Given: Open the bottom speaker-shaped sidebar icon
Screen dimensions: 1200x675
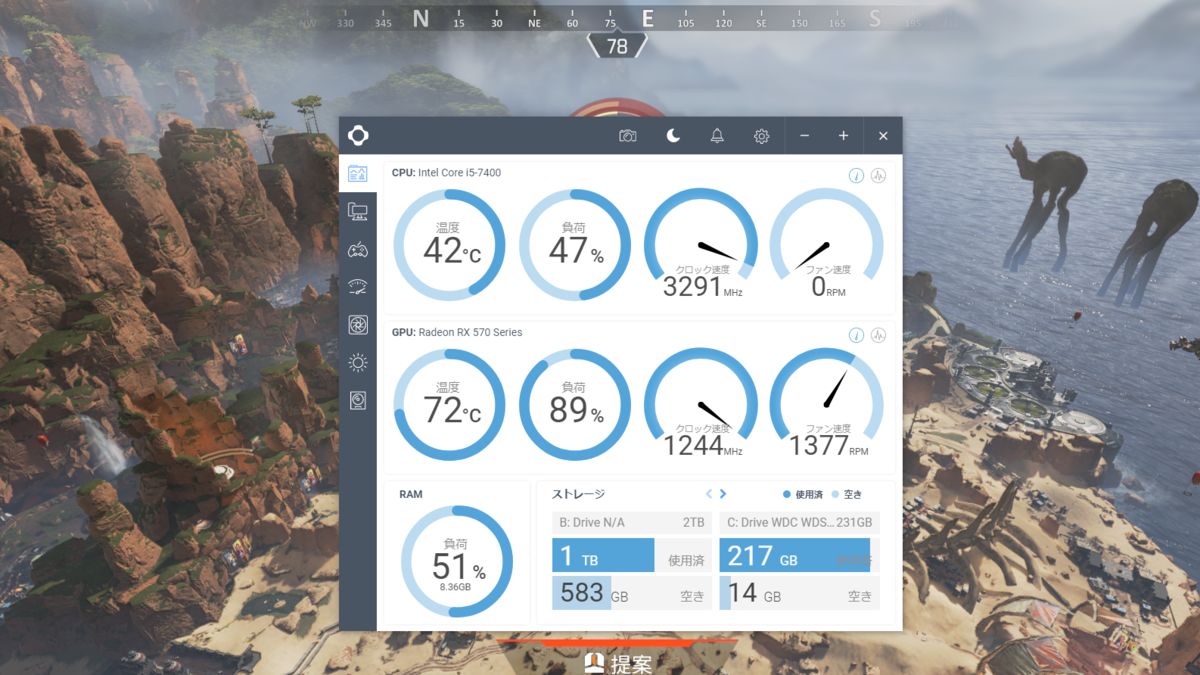Looking at the screenshot, I should (357, 401).
